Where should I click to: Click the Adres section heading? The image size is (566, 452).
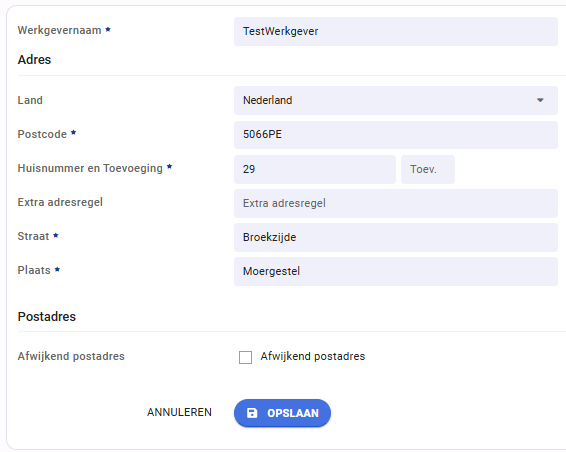(x=34, y=60)
